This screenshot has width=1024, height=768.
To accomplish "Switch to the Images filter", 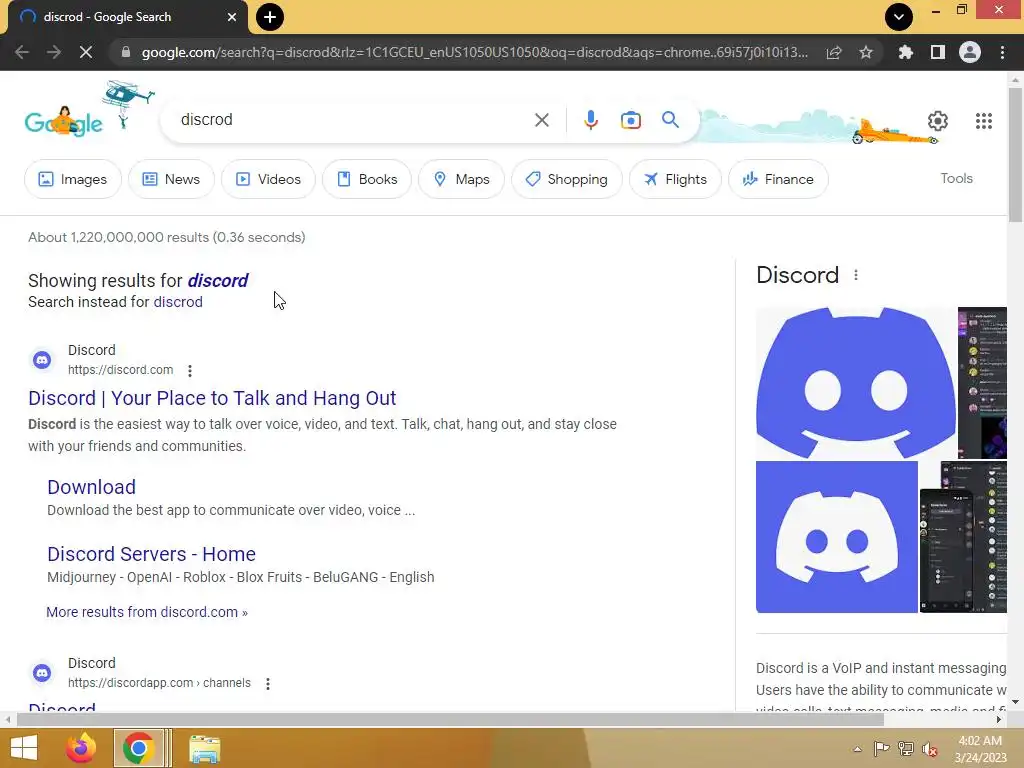I will [x=72, y=179].
